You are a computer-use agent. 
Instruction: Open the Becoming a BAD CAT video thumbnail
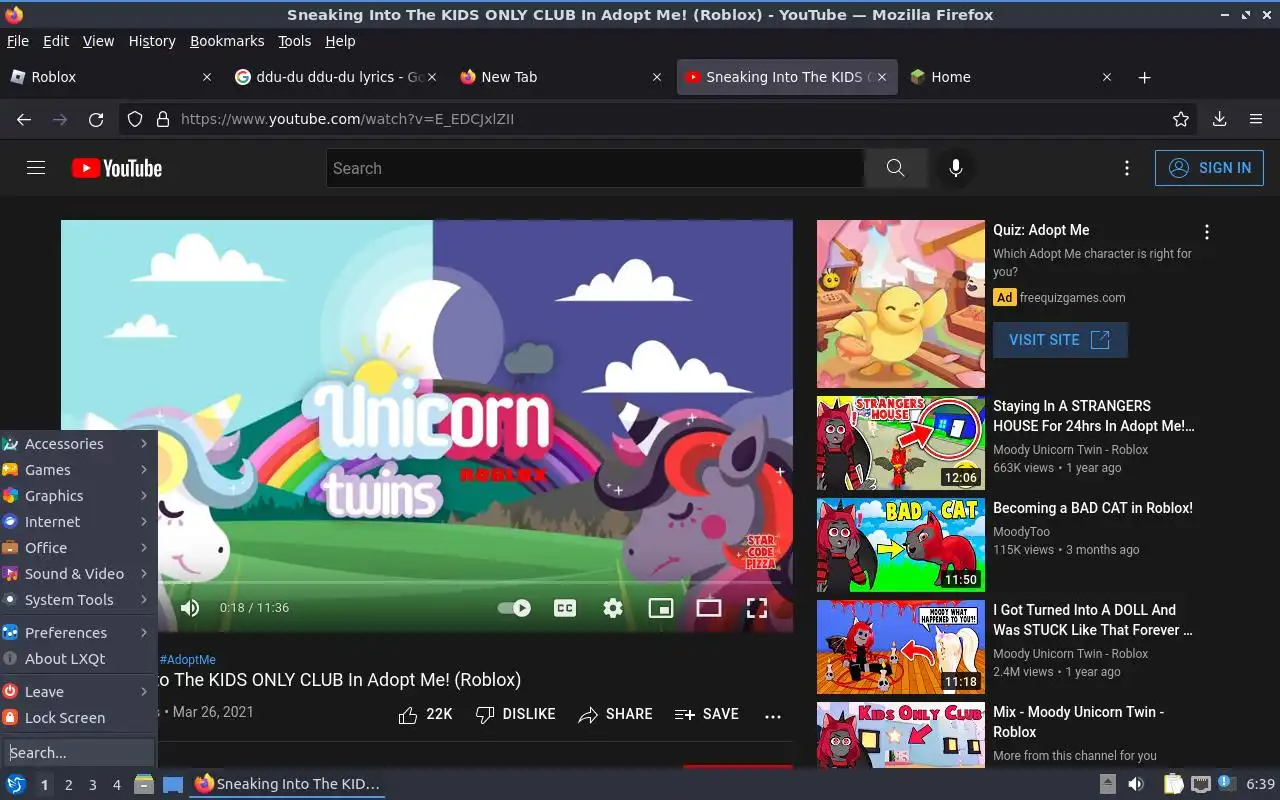(901, 546)
